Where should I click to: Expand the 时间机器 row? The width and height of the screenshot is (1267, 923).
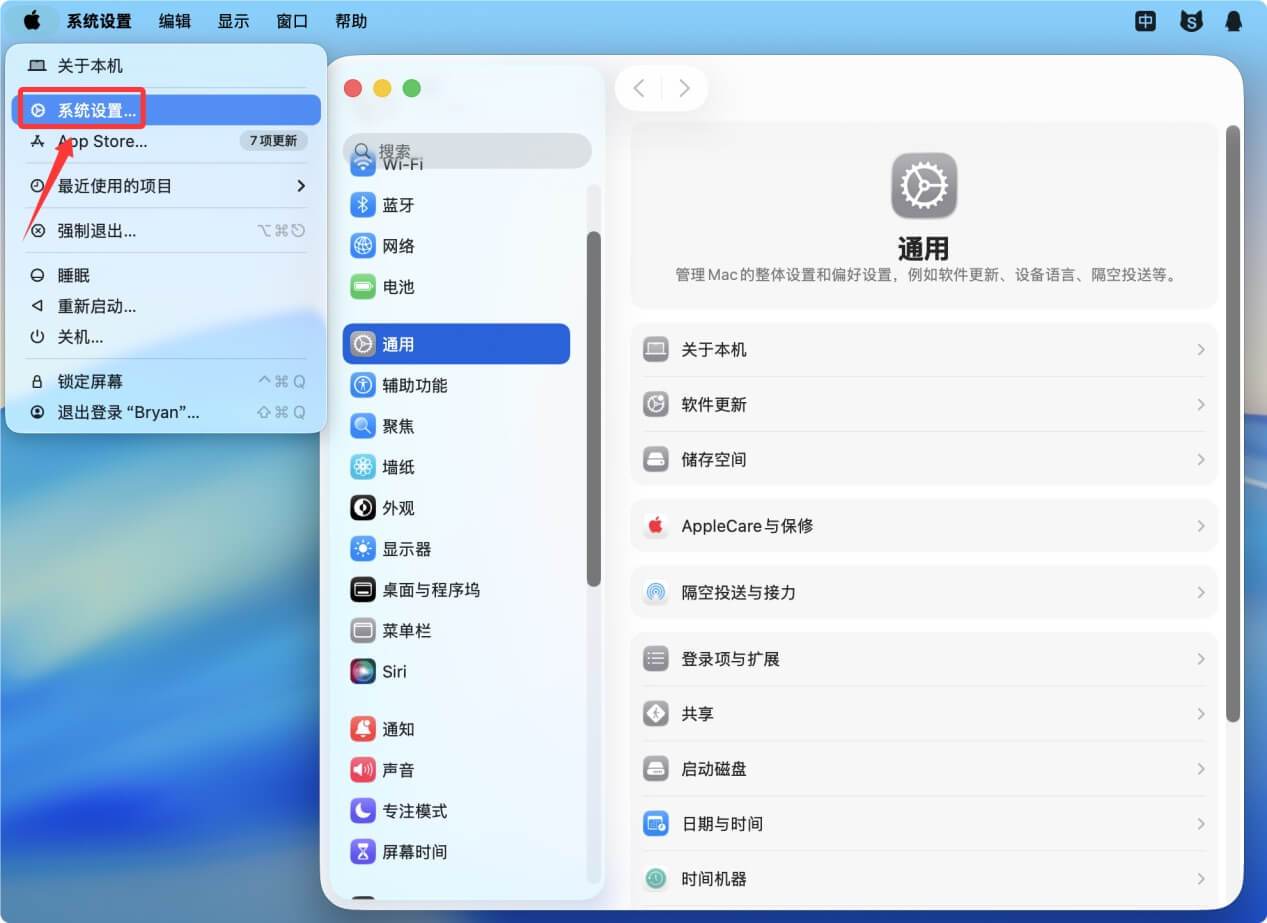pyautogui.click(x=922, y=878)
